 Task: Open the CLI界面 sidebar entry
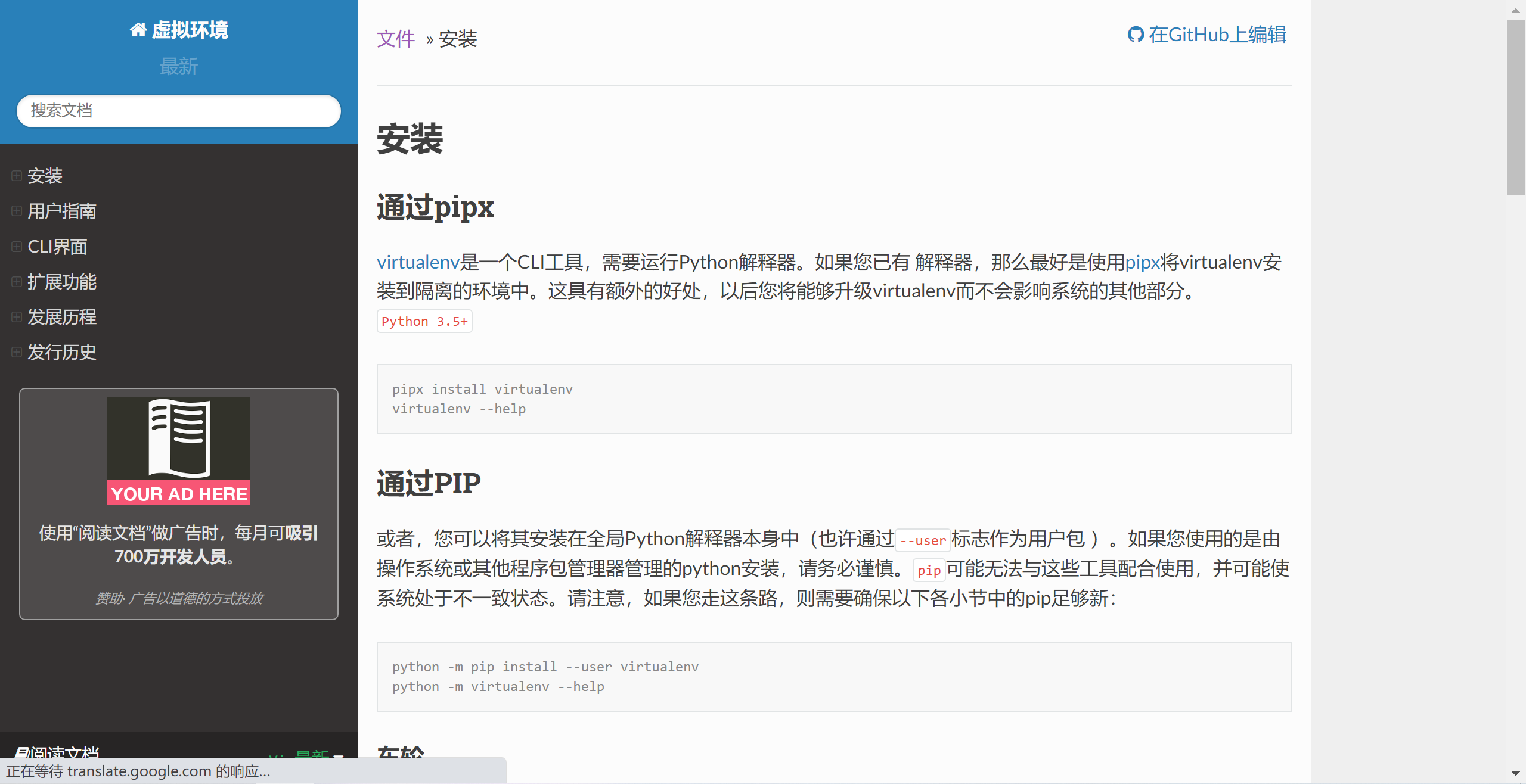pyautogui.click(x=57, y=247)
